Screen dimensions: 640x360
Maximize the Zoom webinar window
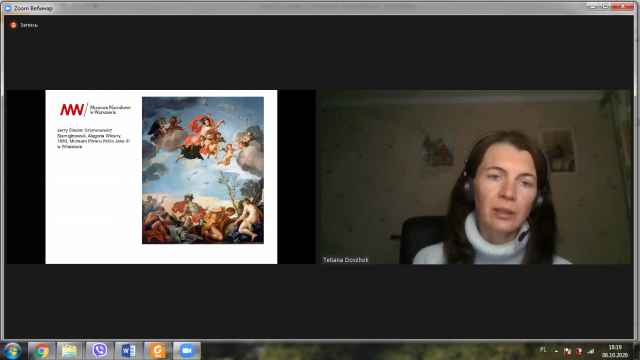(605, 6)
